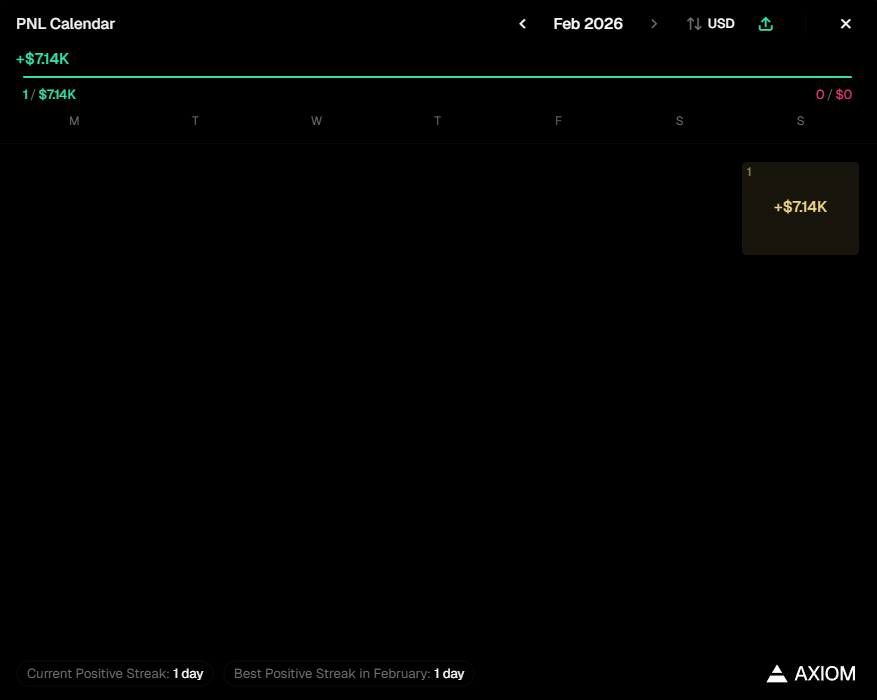Click the Friday column header F

(x=558, y=121)
